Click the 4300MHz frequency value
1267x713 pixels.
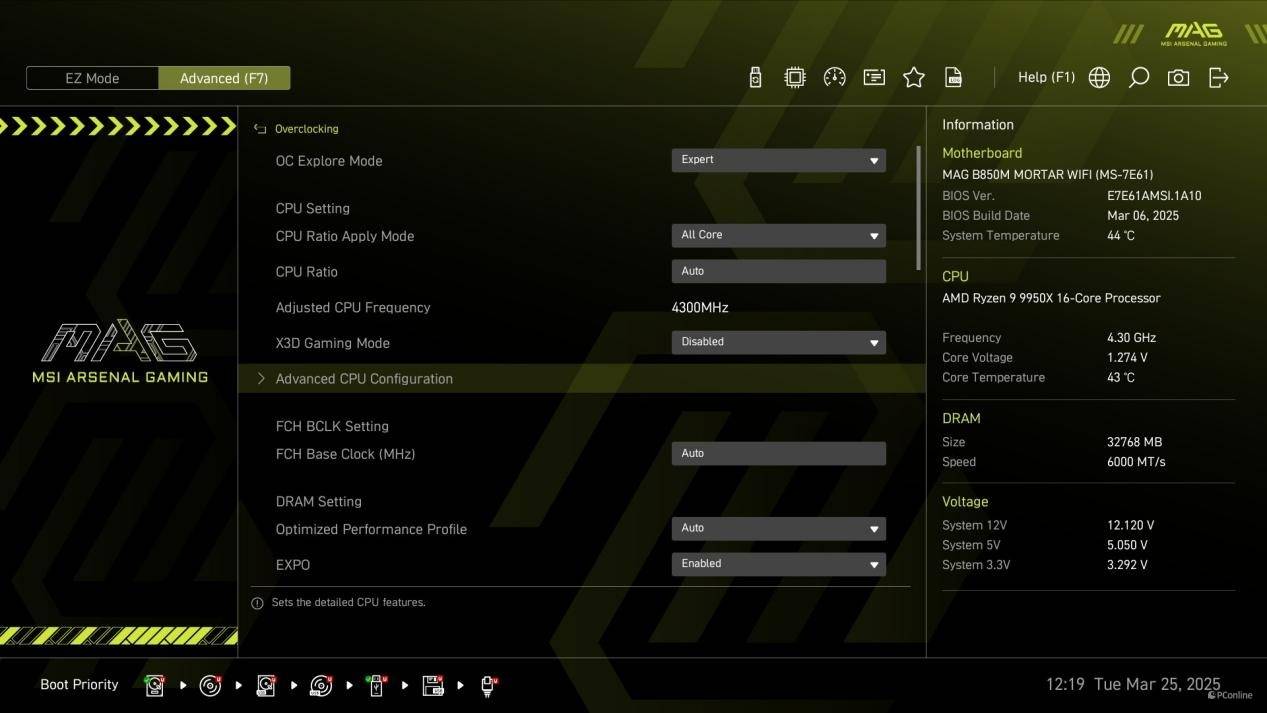[x=700, y=307]
